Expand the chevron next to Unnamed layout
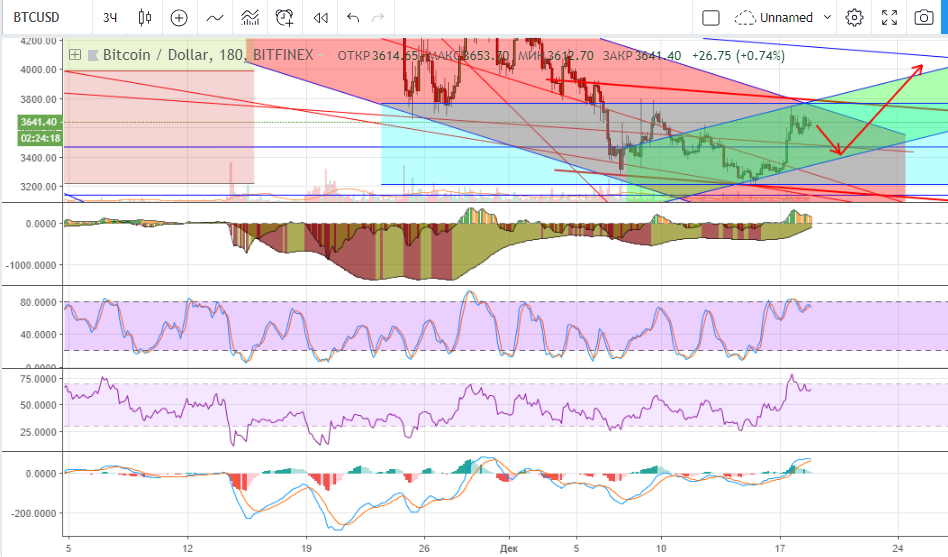 click(x=827, y=17)
